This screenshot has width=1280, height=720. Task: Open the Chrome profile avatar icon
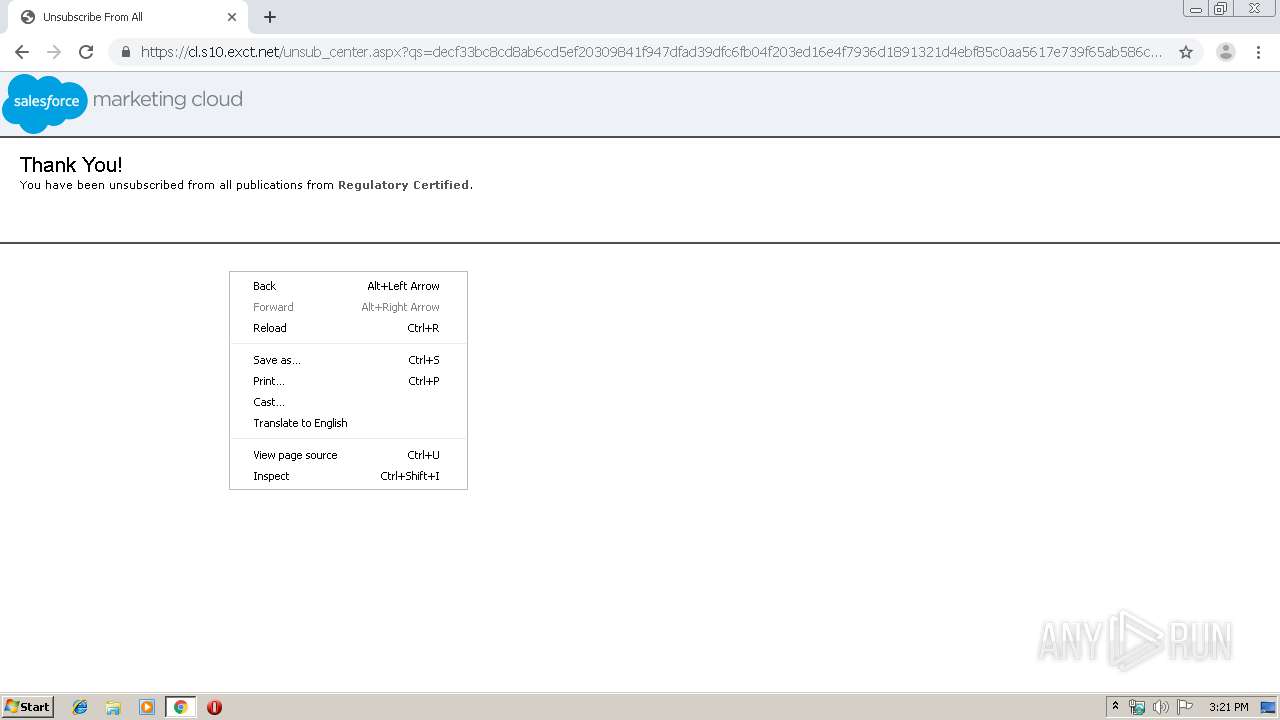[1226, 52]
